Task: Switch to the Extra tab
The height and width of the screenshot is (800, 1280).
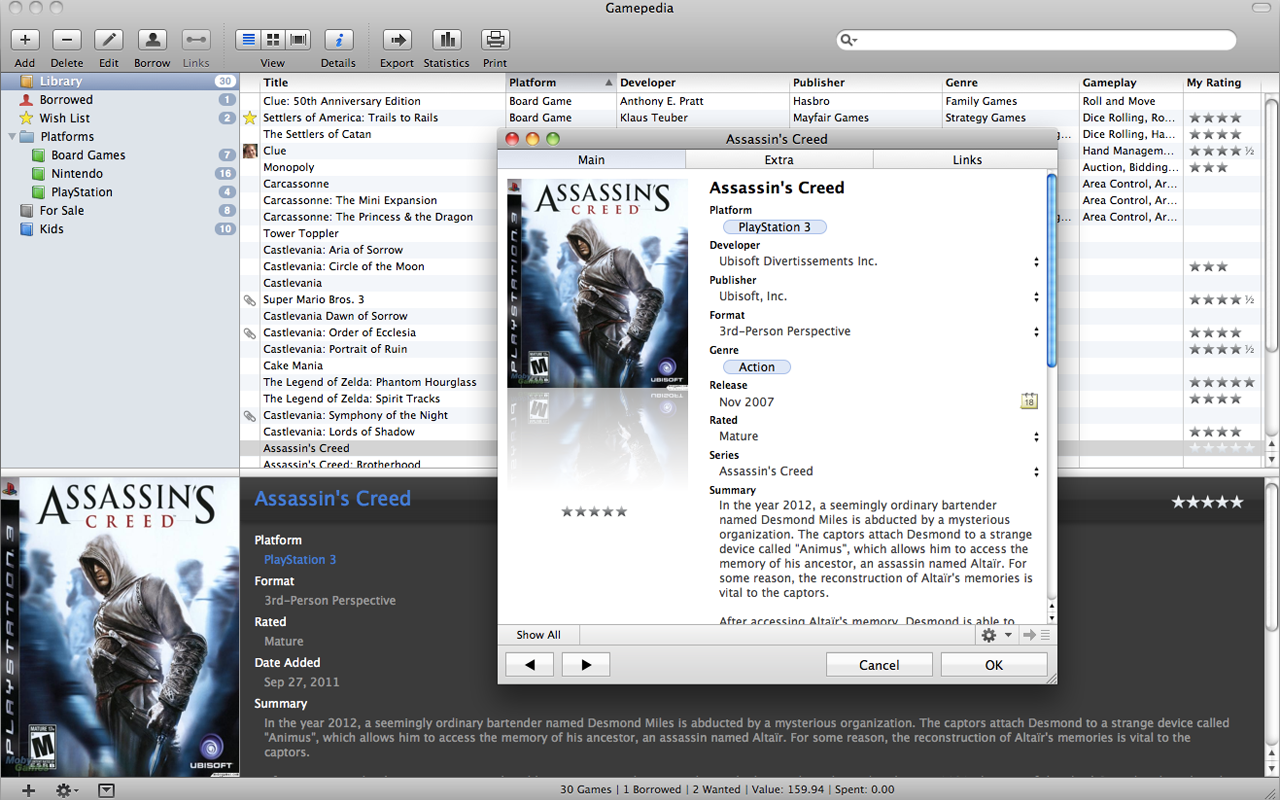Action: pos(779,160)
